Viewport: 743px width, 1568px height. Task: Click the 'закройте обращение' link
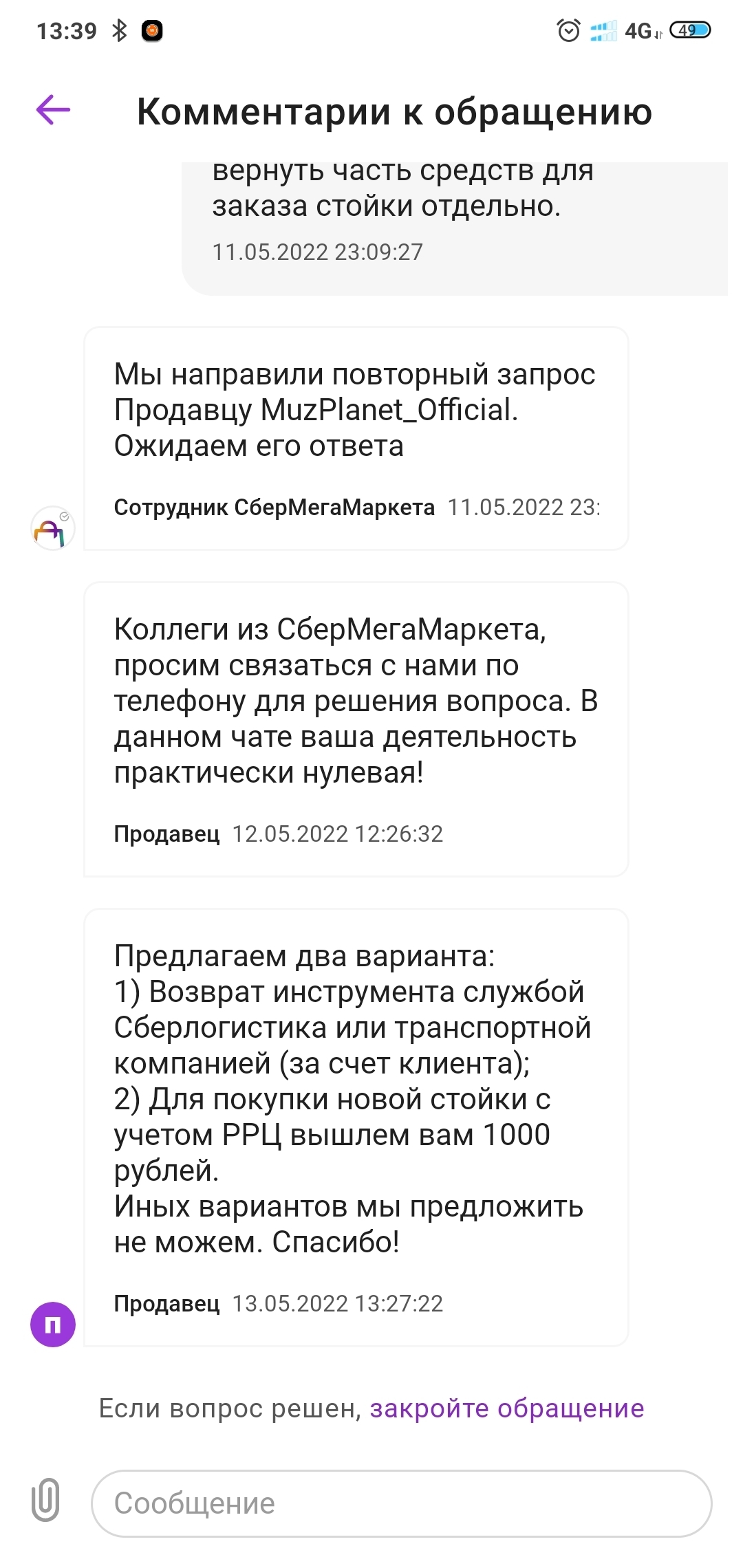tap(507, 1408)
